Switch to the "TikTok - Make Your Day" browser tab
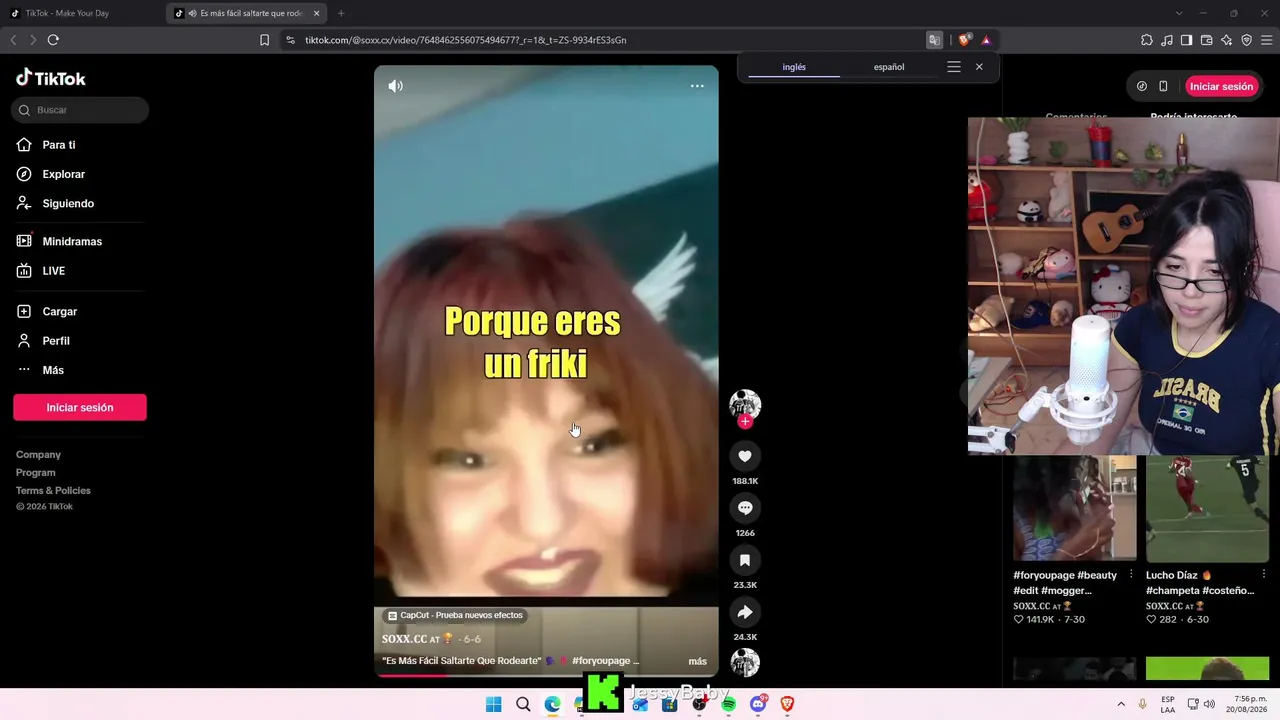This screenshot has height=720, width=1280. click(82, 13)
